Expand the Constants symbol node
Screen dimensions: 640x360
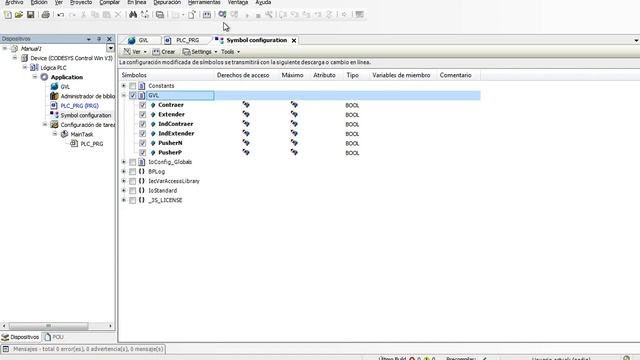[124, 86]
